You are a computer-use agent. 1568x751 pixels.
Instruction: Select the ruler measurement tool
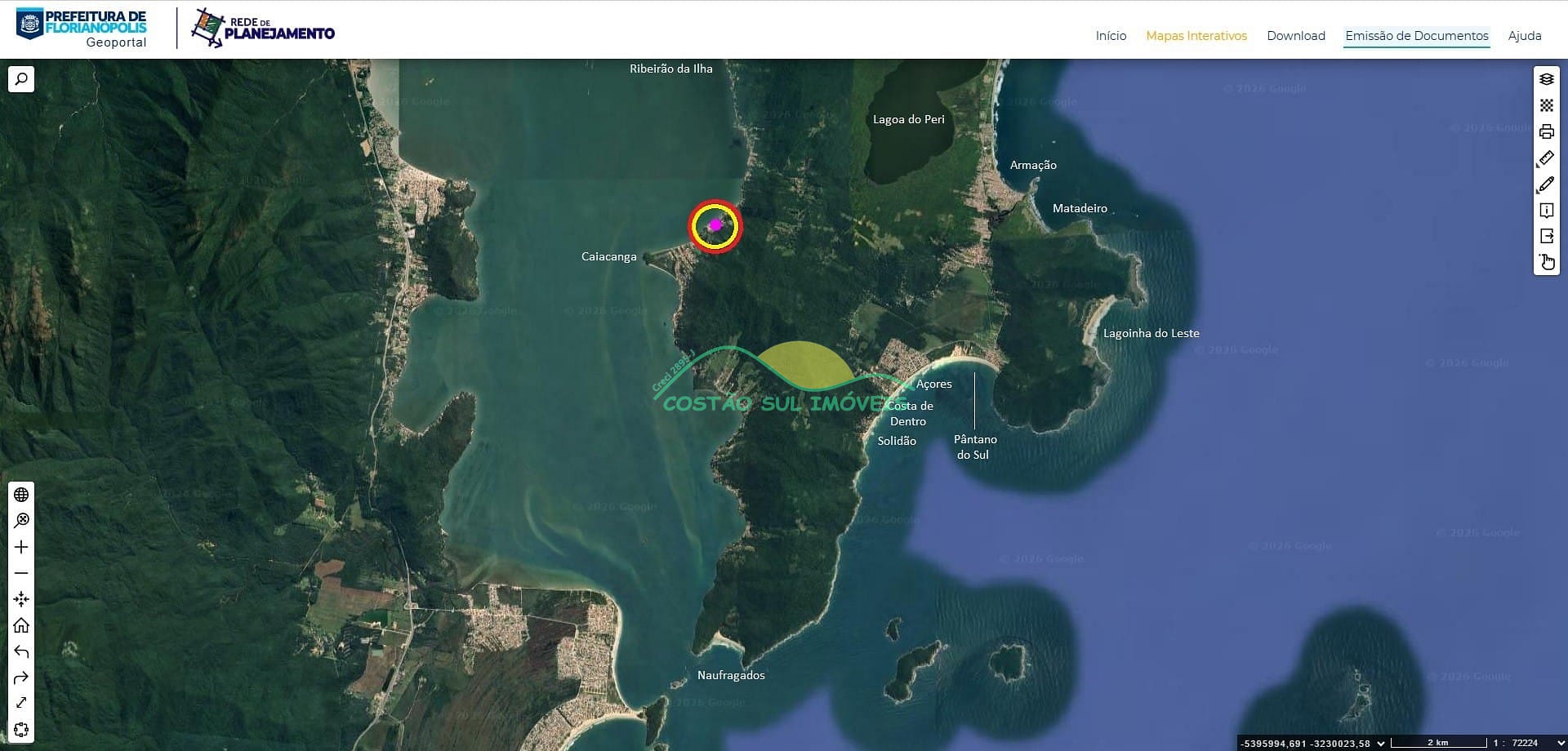point(1546,158)
